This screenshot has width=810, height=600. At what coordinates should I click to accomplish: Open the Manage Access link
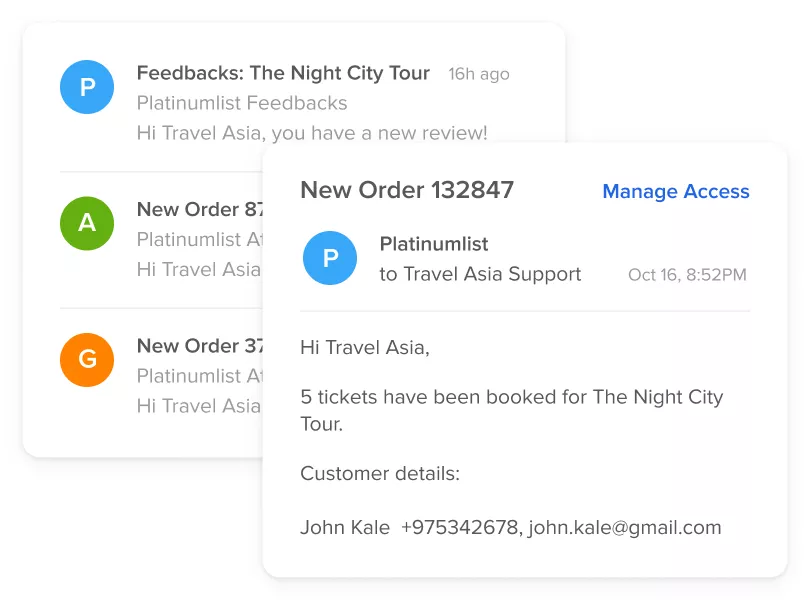pos(675,192)
